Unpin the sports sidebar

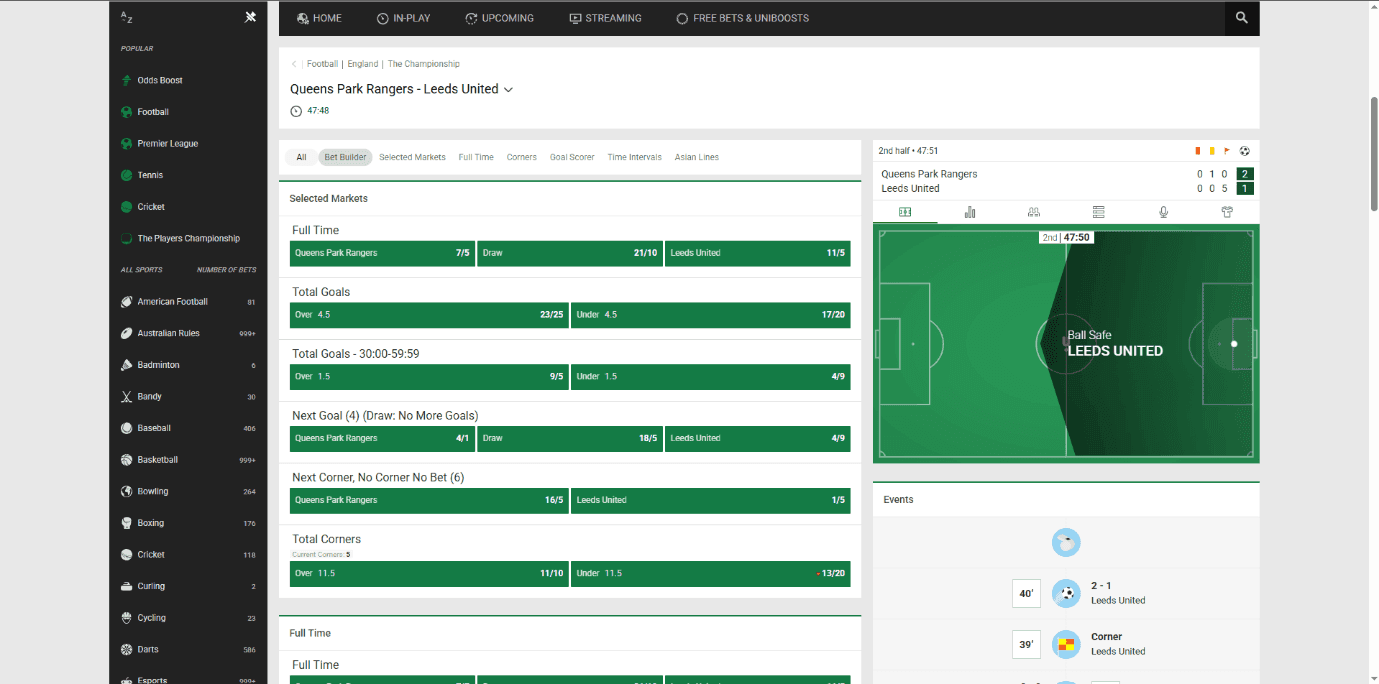coord(250,16)
